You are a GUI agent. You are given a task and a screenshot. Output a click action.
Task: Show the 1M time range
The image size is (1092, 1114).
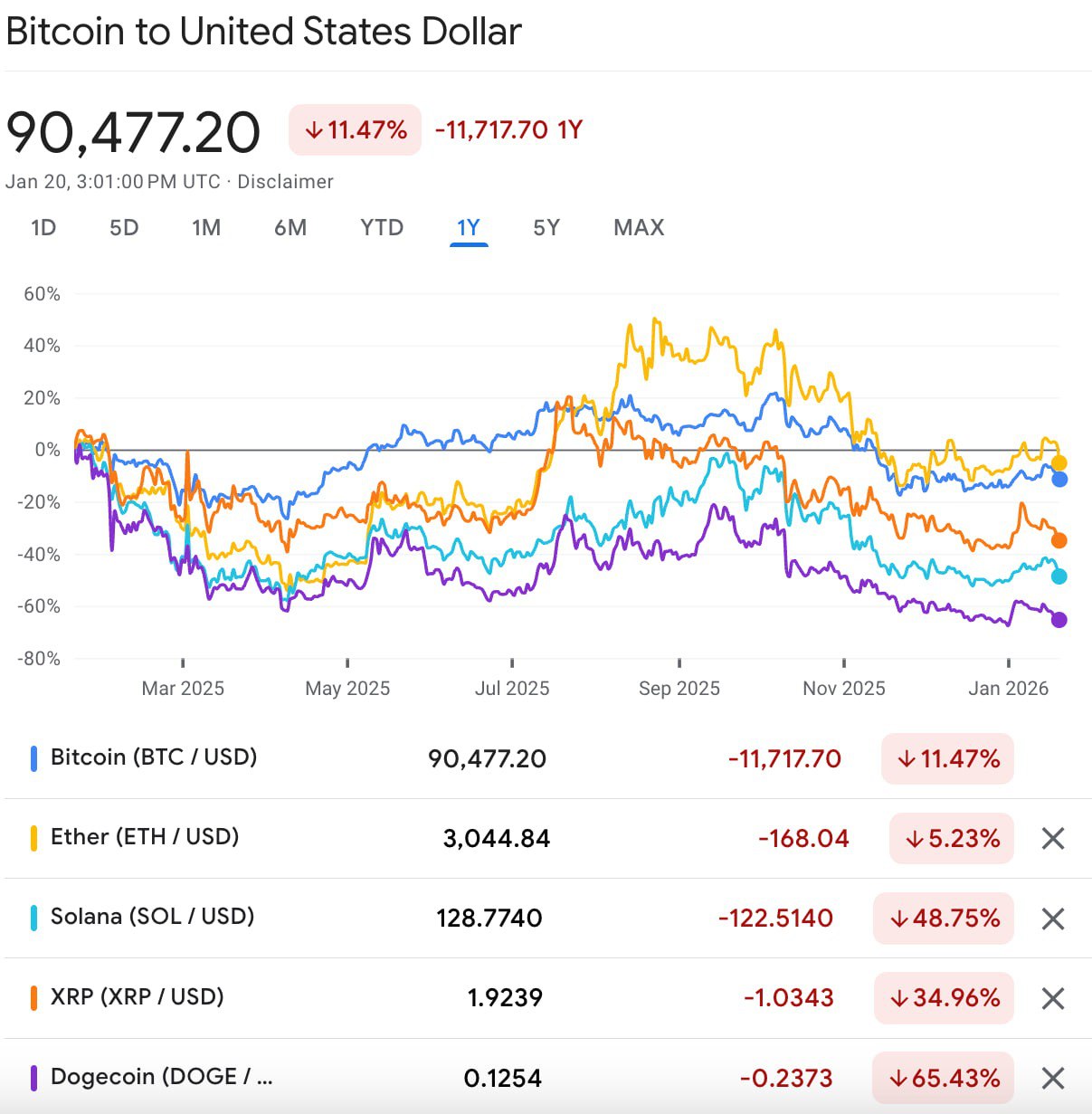click(x=206, y=227)
